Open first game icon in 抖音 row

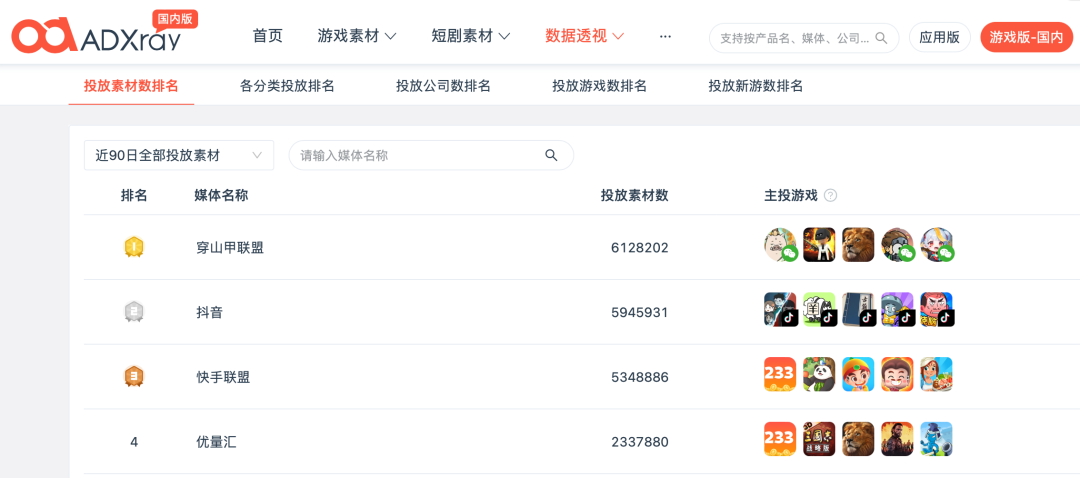click(780, 309)
